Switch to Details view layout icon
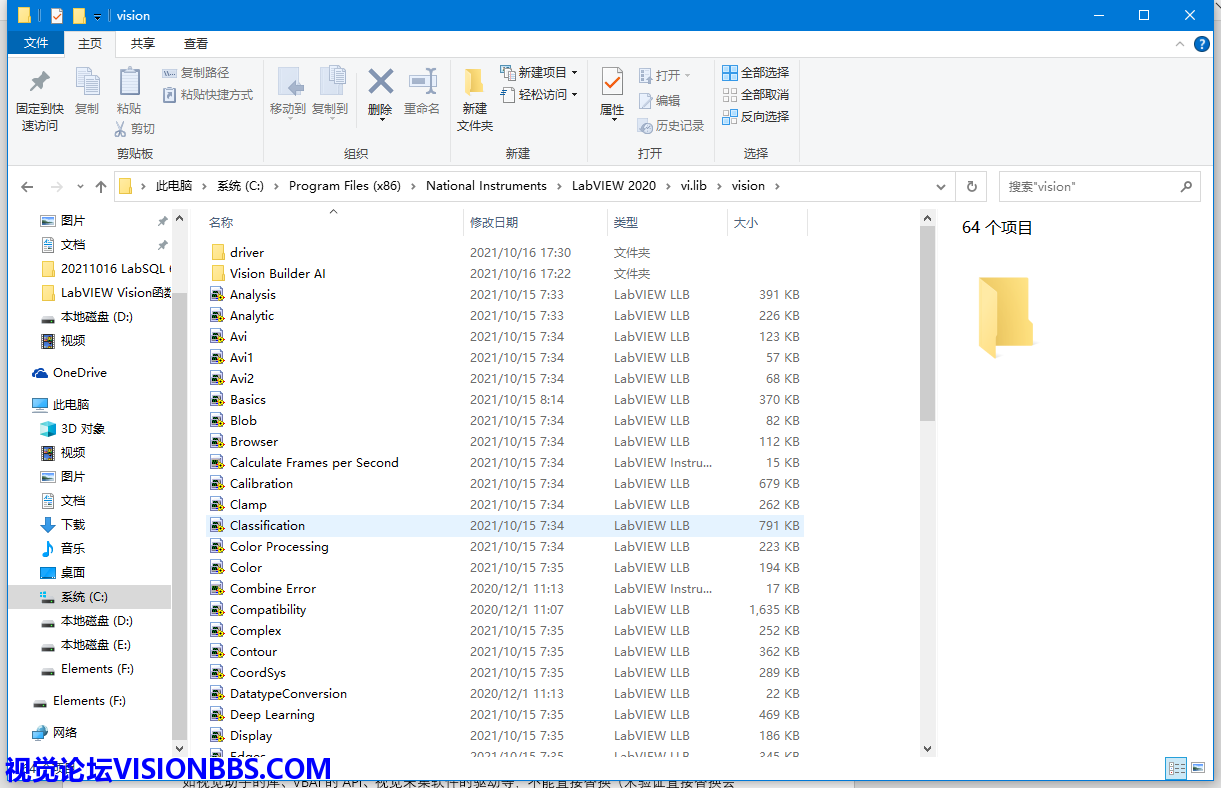 point(1176,768)
